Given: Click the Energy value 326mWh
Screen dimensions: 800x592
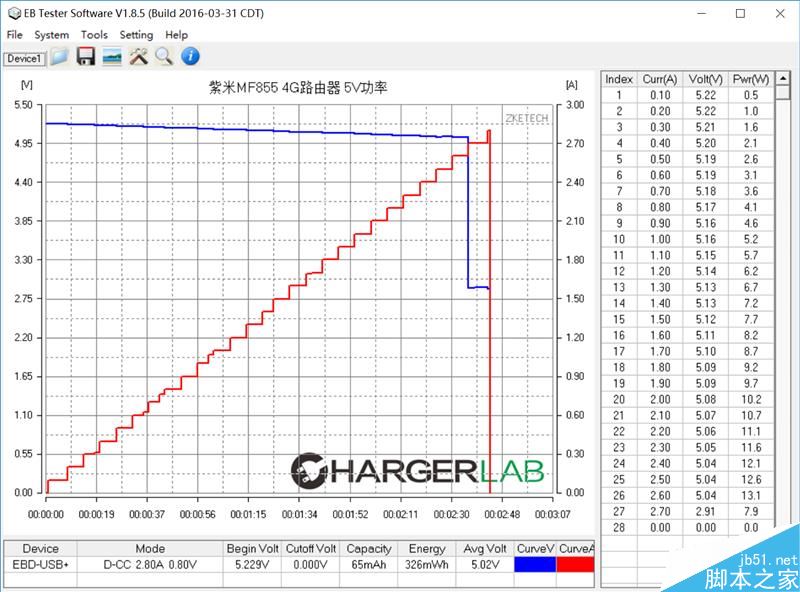Looking at the screenshot, I should coord(427,564).
